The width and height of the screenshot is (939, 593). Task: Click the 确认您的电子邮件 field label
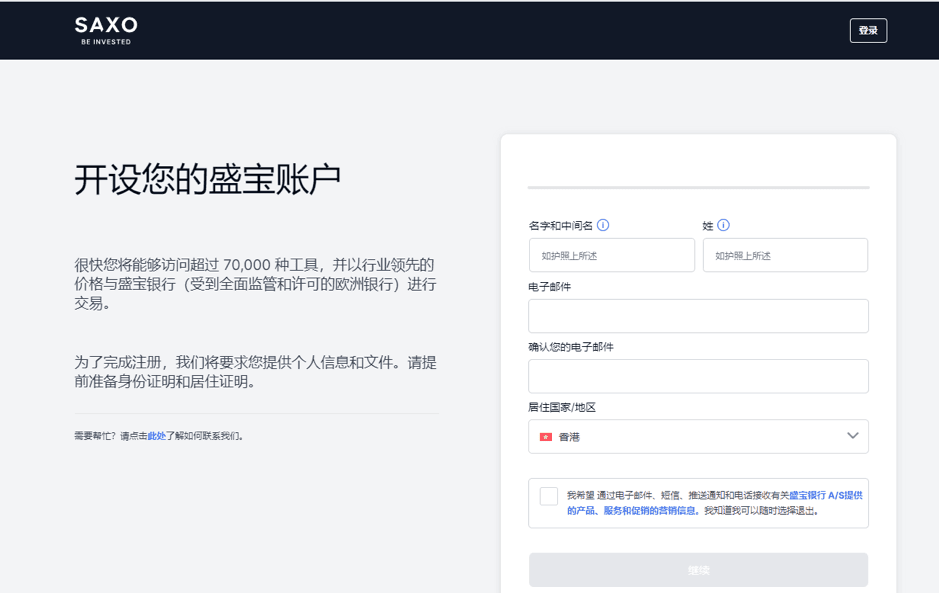click(571, 347)
